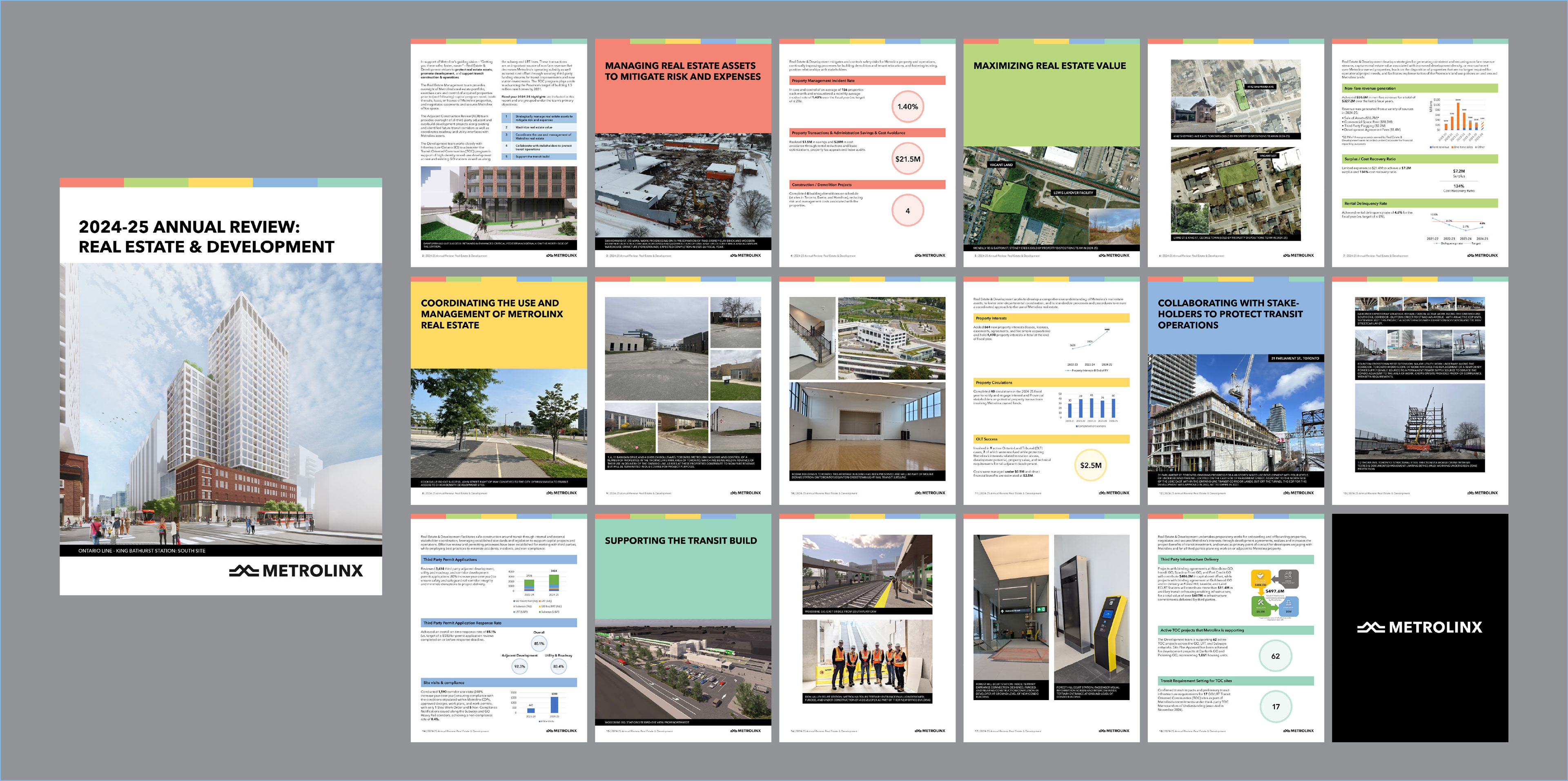Click the red segment of cover's color strip

91,182
